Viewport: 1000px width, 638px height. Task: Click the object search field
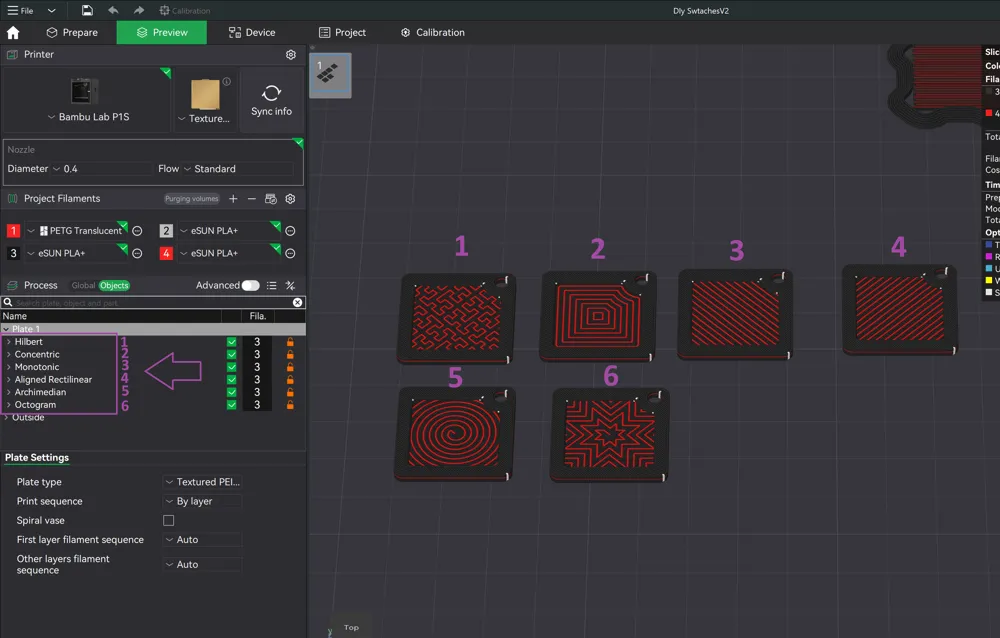tap(153, 302)
